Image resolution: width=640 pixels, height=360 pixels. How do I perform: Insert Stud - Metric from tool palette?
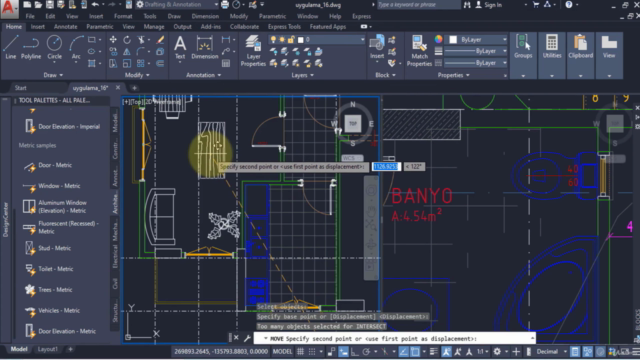pyautogui.click(x=47, y=248)
